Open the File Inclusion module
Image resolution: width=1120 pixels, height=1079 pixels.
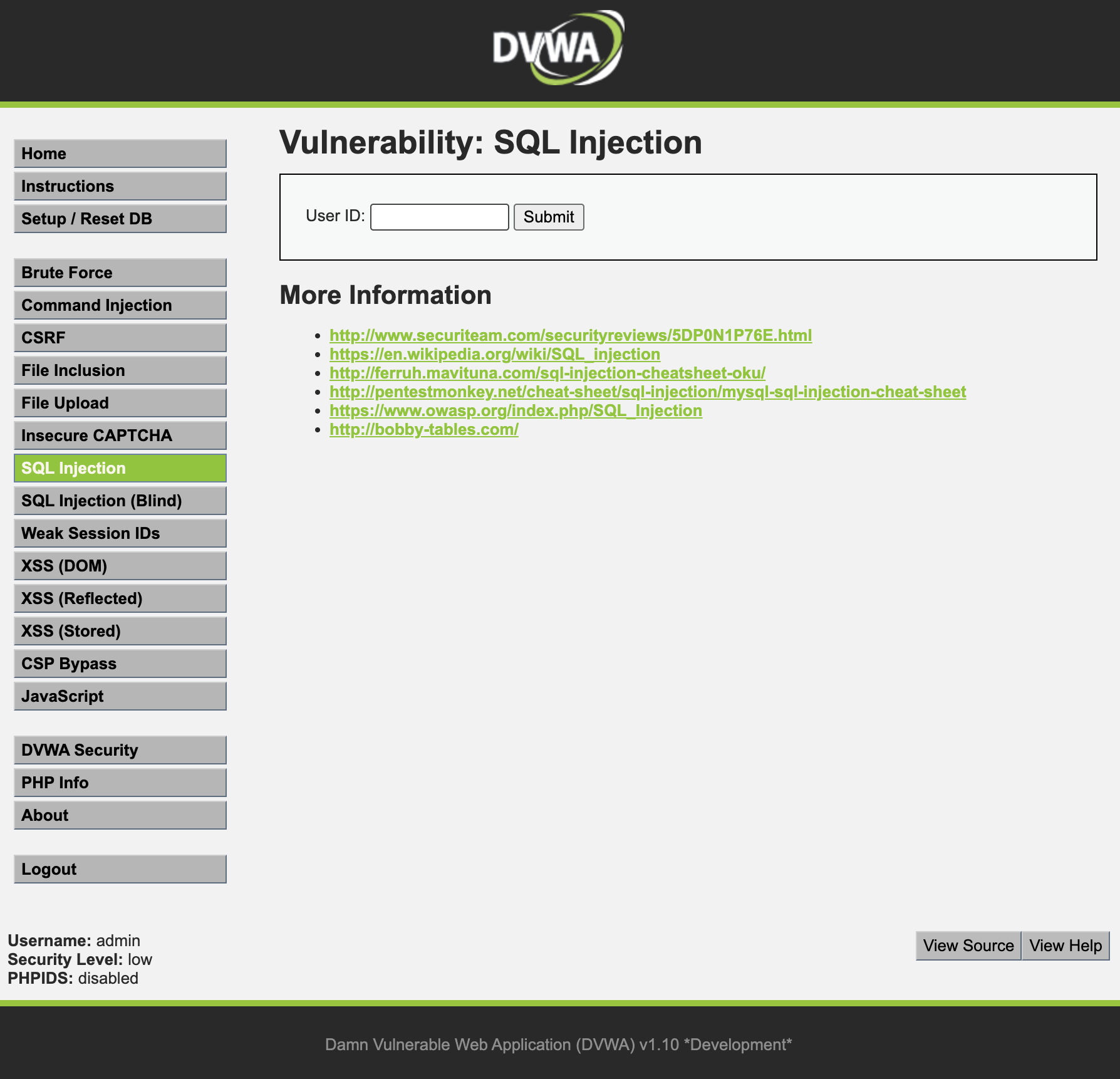[120, 370]
